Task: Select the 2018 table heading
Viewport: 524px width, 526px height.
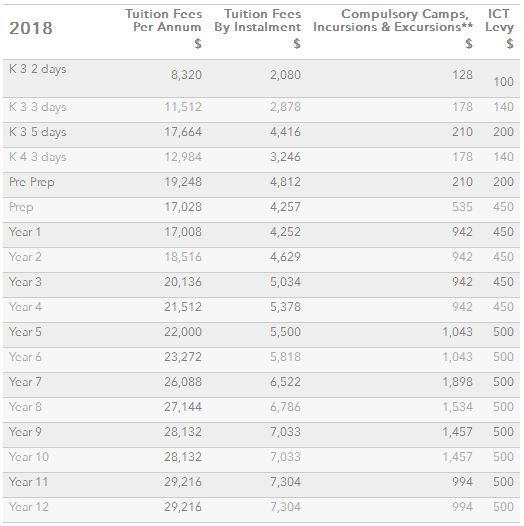Action: 31,28
